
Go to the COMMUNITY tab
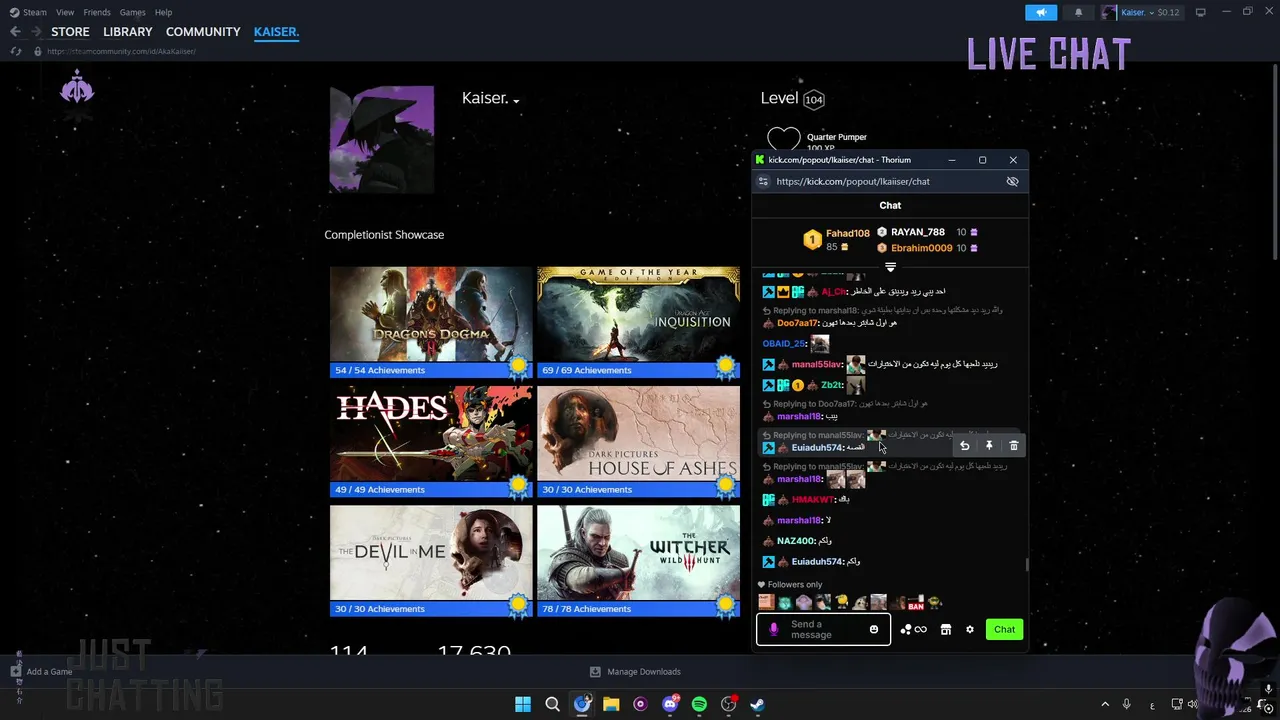203,32
